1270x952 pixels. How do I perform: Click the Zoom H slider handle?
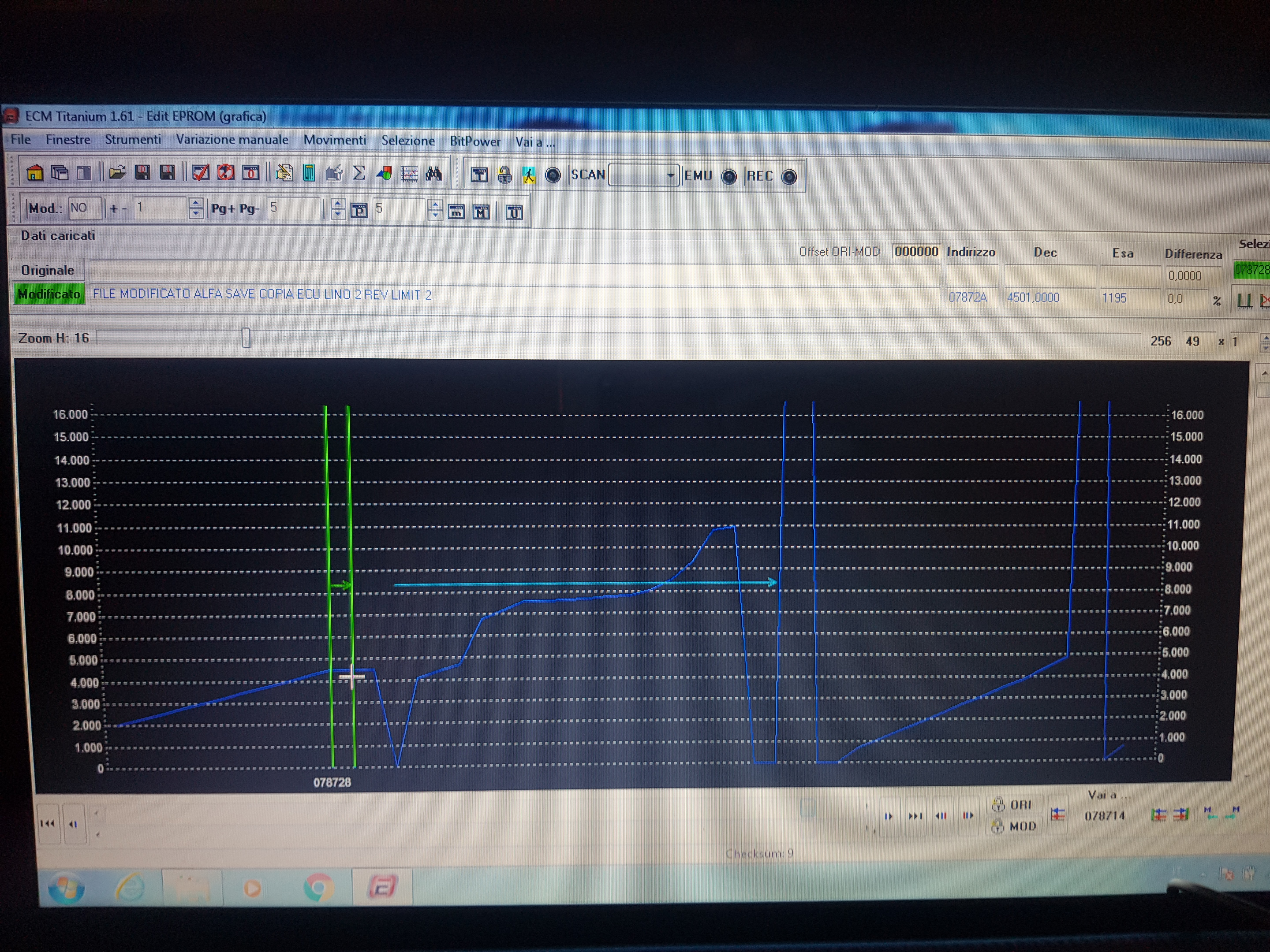point(246,338)
